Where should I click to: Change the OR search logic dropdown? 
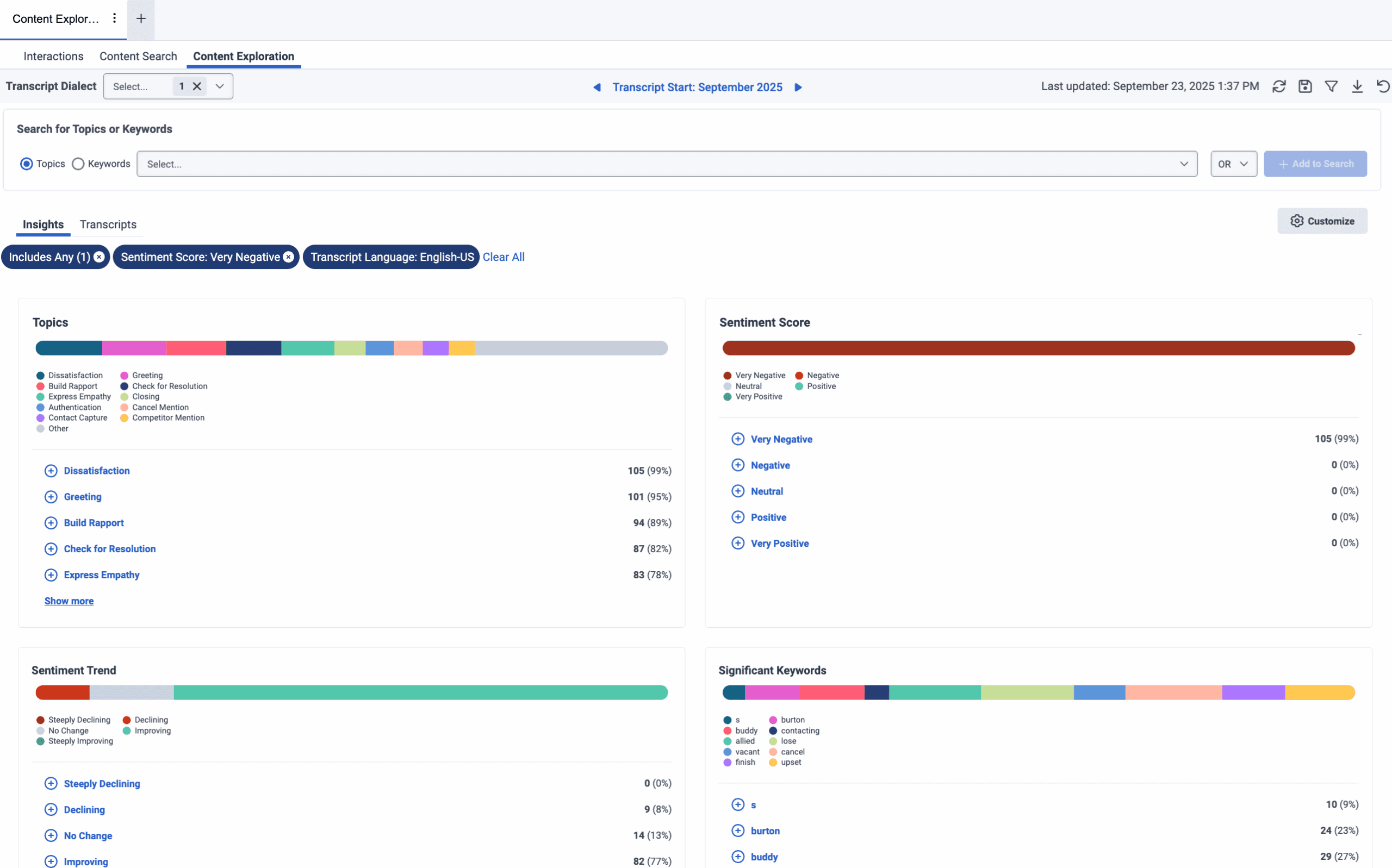pos(1232,164)
